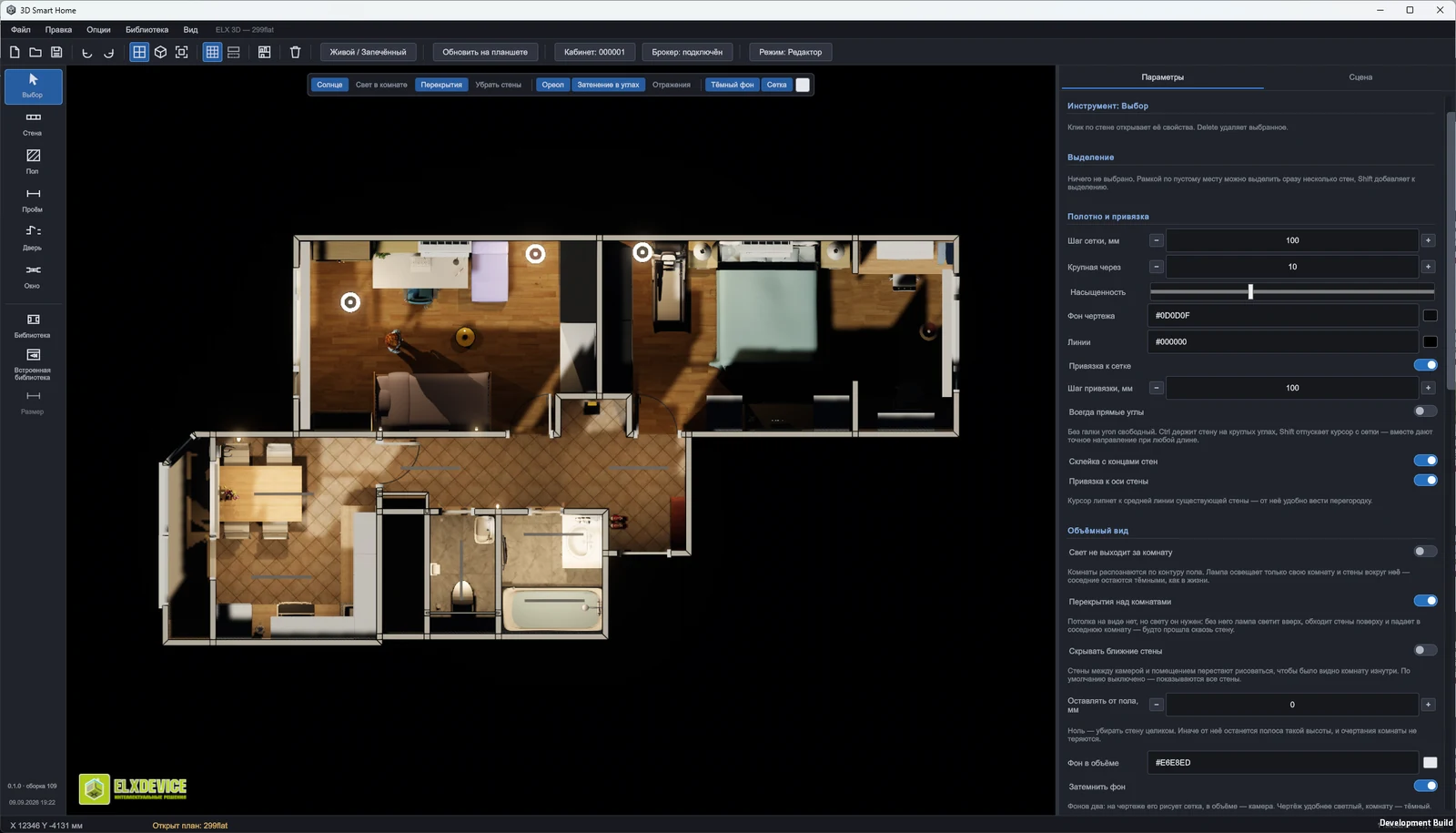Image resolution: width=1456 pixels, height=833 pixels.
Task: Click the redo arrow in the toolbar
Action: click(109, 52)
